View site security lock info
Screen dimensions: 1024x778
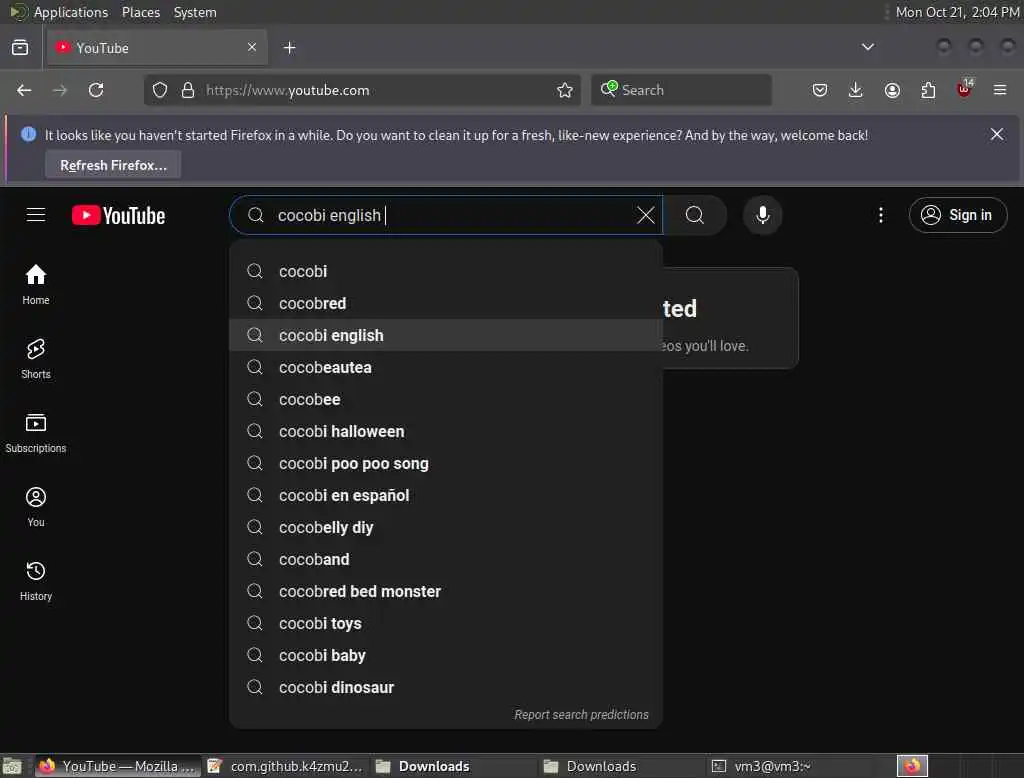point(188,90)
